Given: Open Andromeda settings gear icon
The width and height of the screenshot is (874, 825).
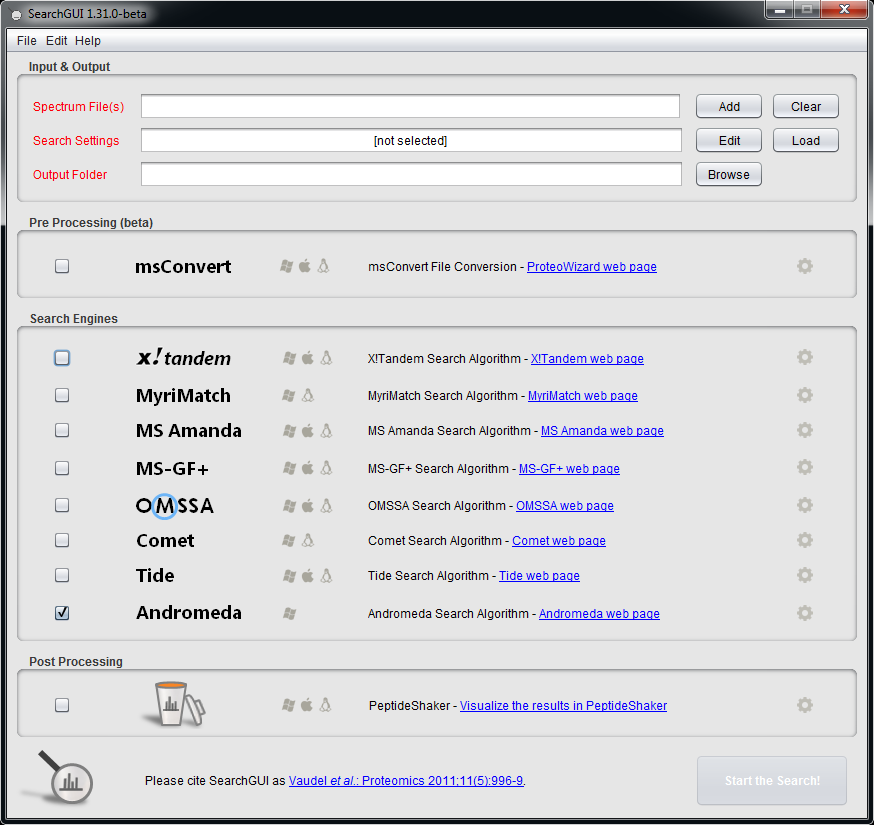Looking at the screenshot, I should (804, 613).
